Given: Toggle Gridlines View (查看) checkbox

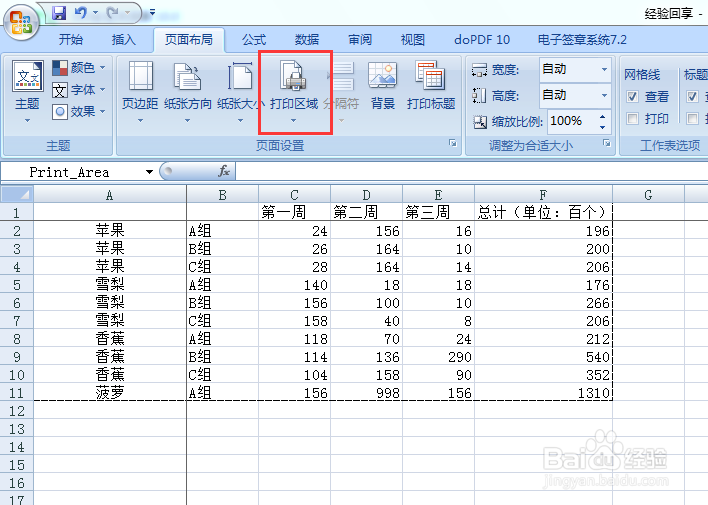Looking at the screenshot, I should (x=632, y=96).
